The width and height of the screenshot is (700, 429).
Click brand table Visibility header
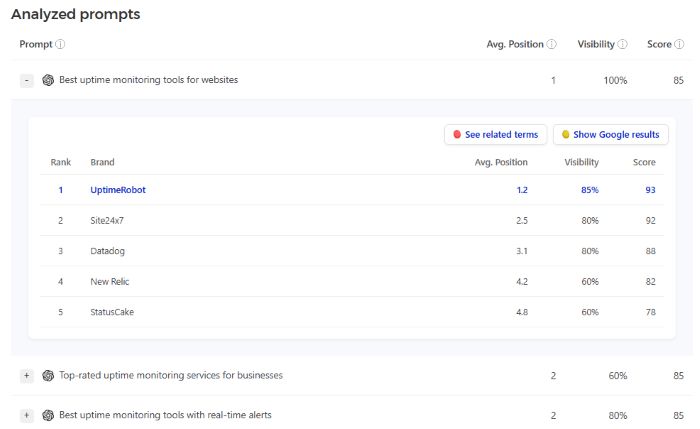(581, 162)
